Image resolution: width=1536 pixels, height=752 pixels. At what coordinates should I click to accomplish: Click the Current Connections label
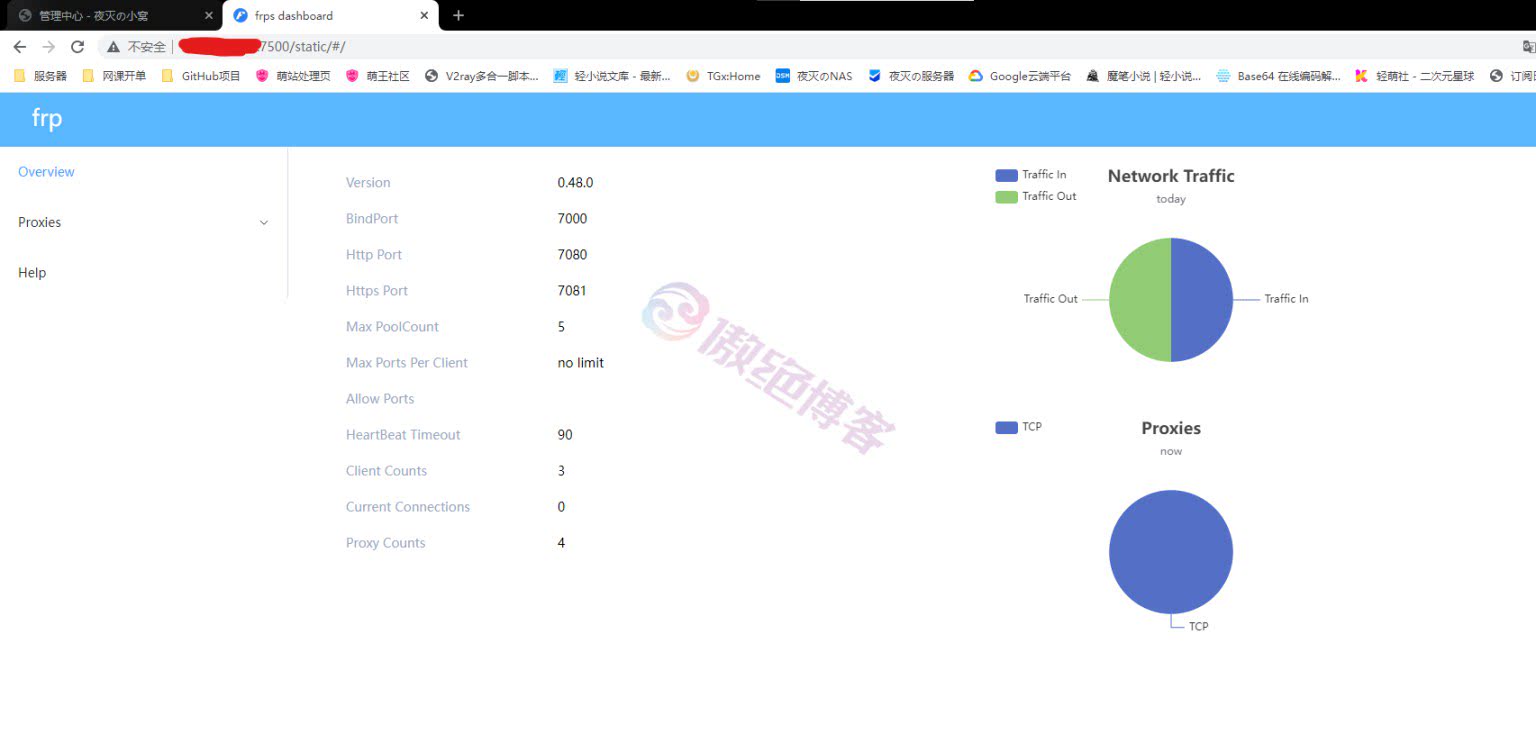pyautogui.click(x=408, y=506)
